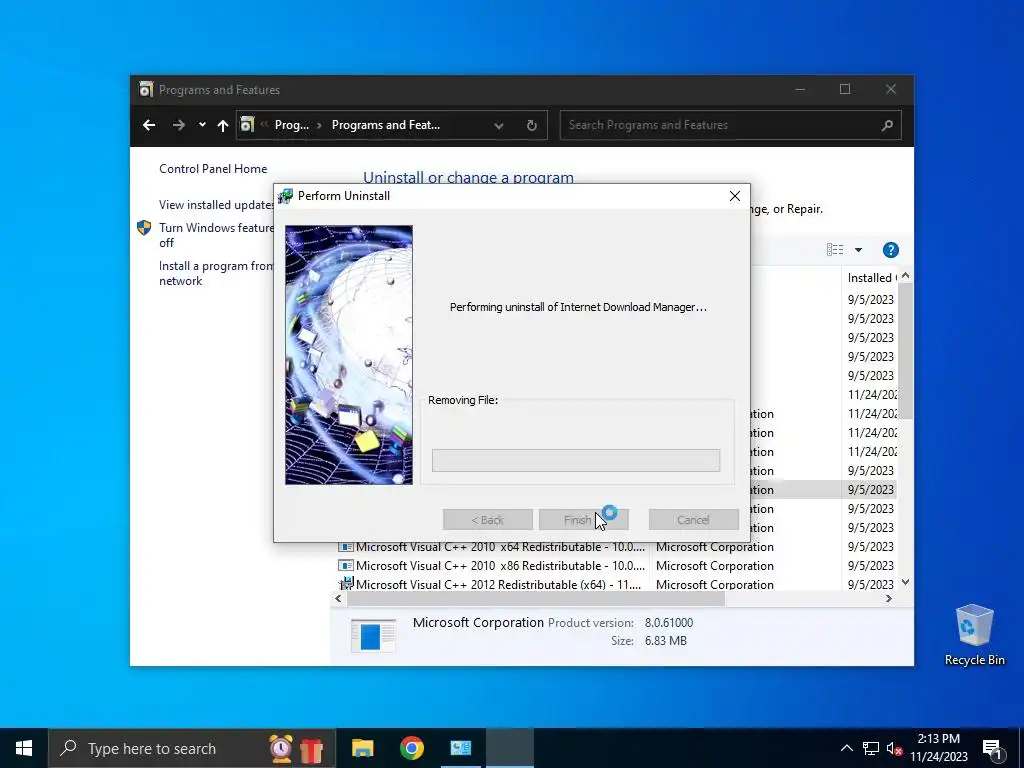Screen dimensions: 1024x768
Task: Click the Back button in uninstall dialog
Action: [x=487, y=520]
